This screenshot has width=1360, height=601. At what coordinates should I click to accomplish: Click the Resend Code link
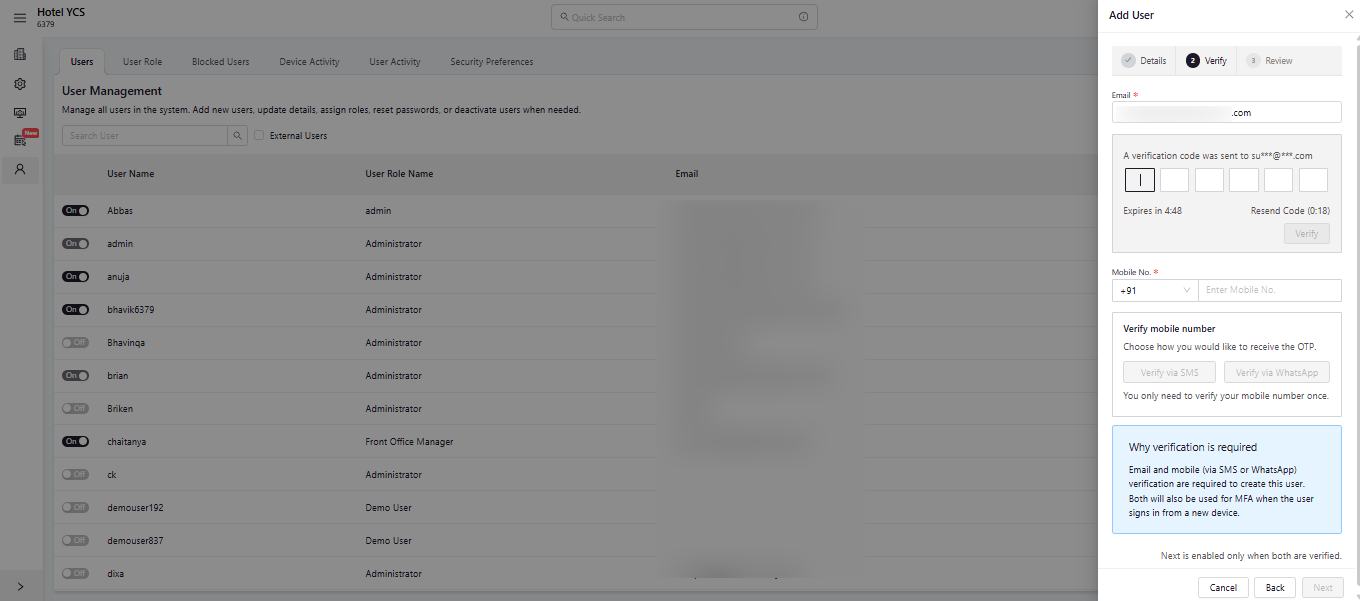point(1290,211)
